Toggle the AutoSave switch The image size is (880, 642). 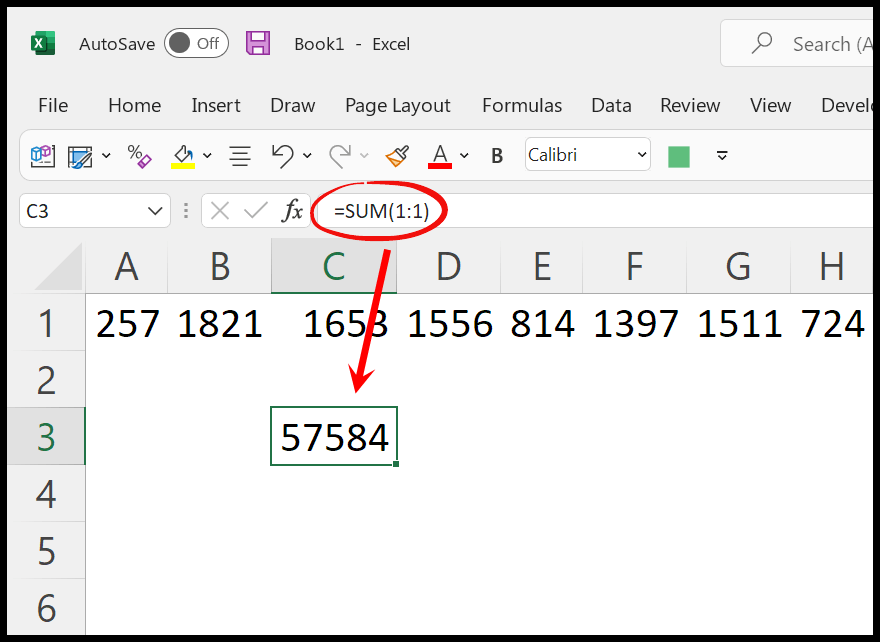(x=196, y=43)
